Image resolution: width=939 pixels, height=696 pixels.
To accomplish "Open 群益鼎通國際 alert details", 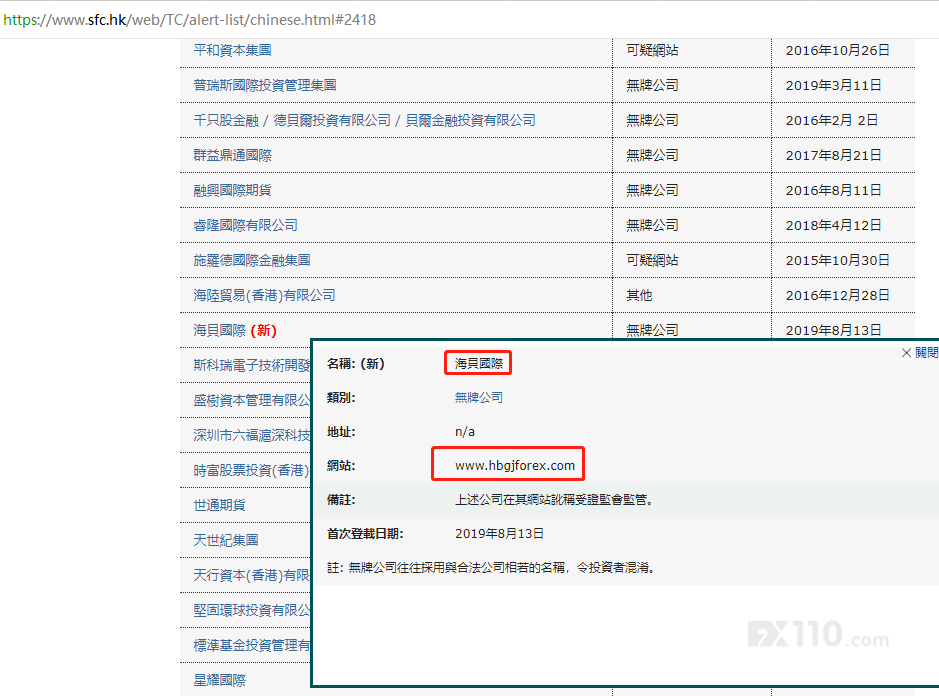I will pyautogui.click(x=232, y=155).
